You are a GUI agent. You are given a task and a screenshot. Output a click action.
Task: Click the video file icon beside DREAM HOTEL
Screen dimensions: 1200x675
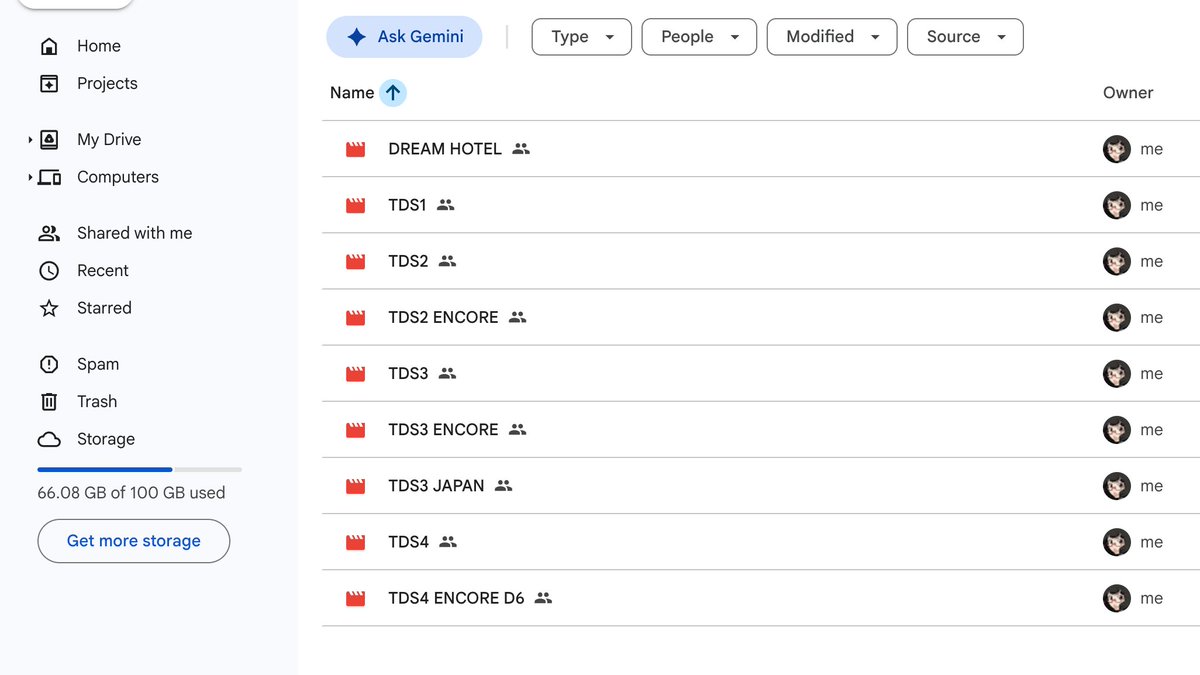(355, 149)
